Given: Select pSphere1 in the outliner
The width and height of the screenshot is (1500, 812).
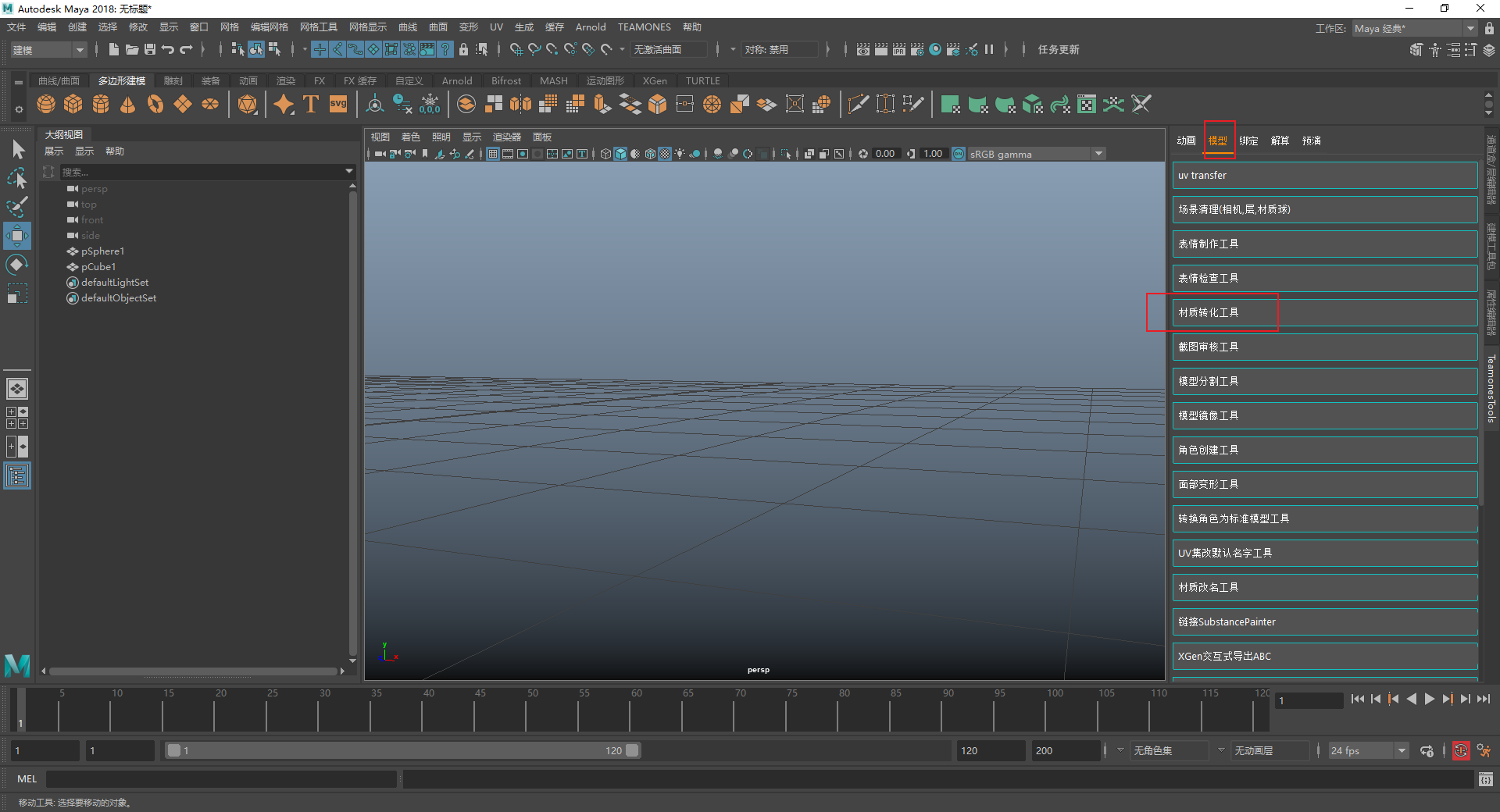Looking at the screenshot, I should tap(102, 251).
